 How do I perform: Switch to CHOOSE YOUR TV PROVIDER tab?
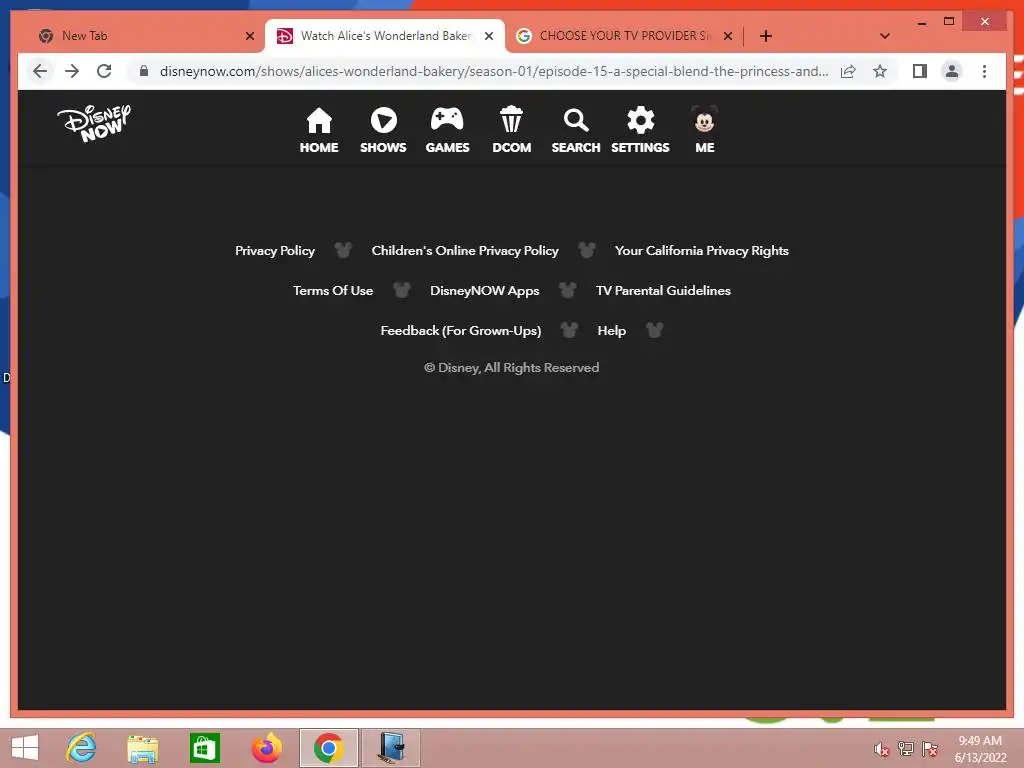tap(624, 36)
